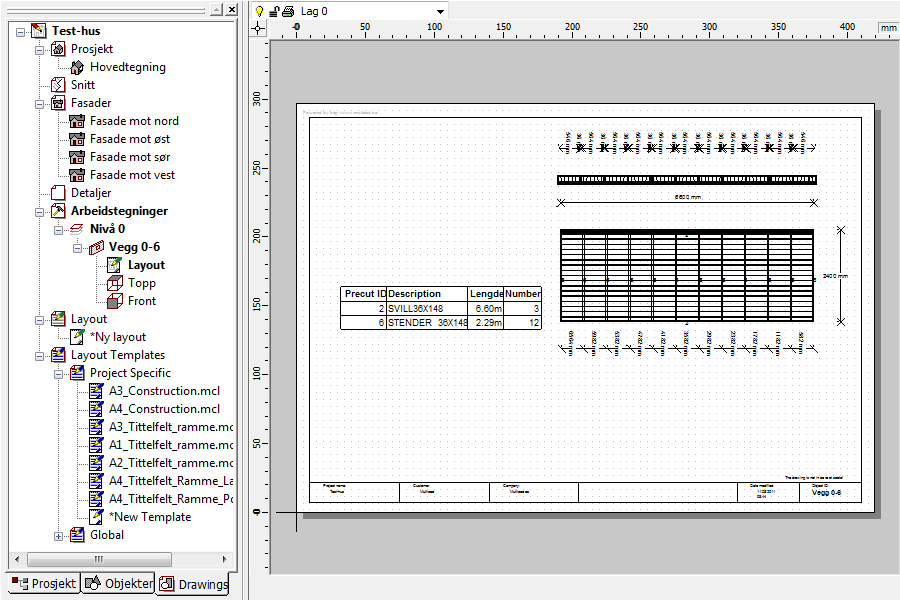Select the A3_Tittelfelt_ramme template
The height and width of the screenshot is (600, 900).
click(171, 427)
